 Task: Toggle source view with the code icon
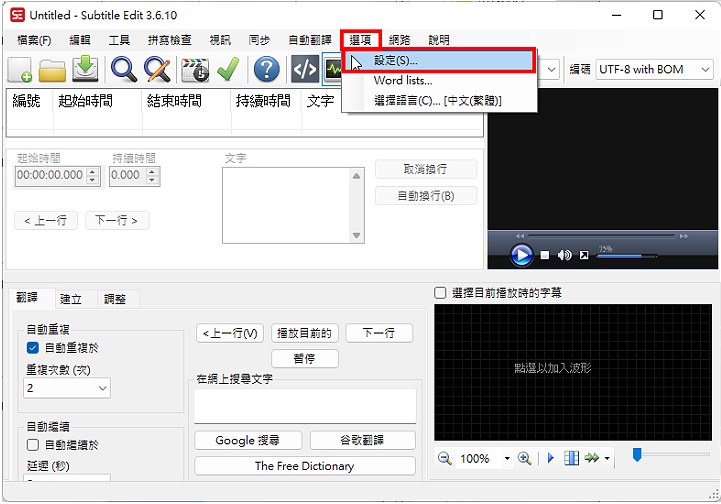pyautogui.click(x=304, y=69)
